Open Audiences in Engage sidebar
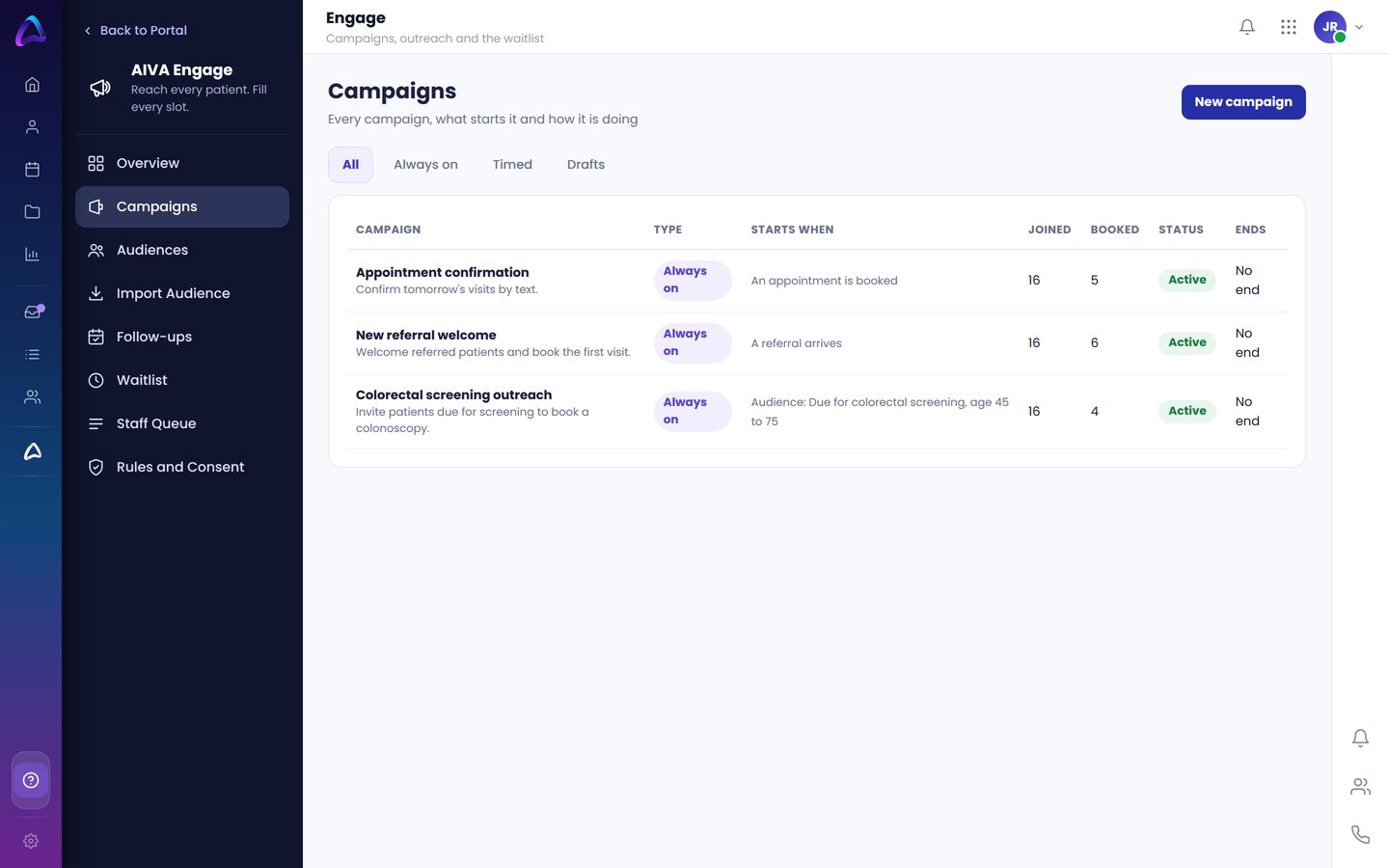Viewport: 1389px width, 868px height. point(182,250)
